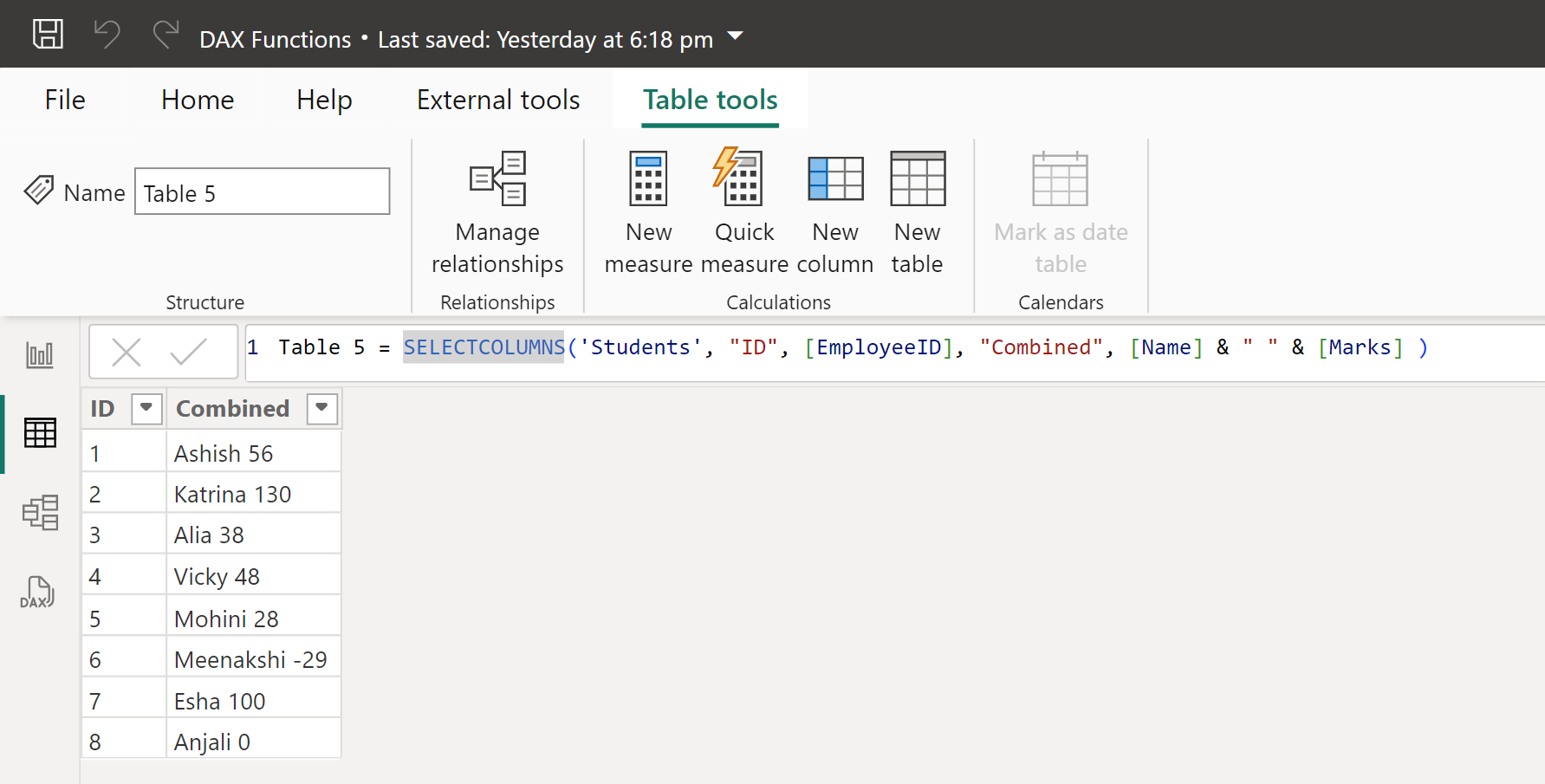Click the Undo arrow icon

tap(107, 35)
